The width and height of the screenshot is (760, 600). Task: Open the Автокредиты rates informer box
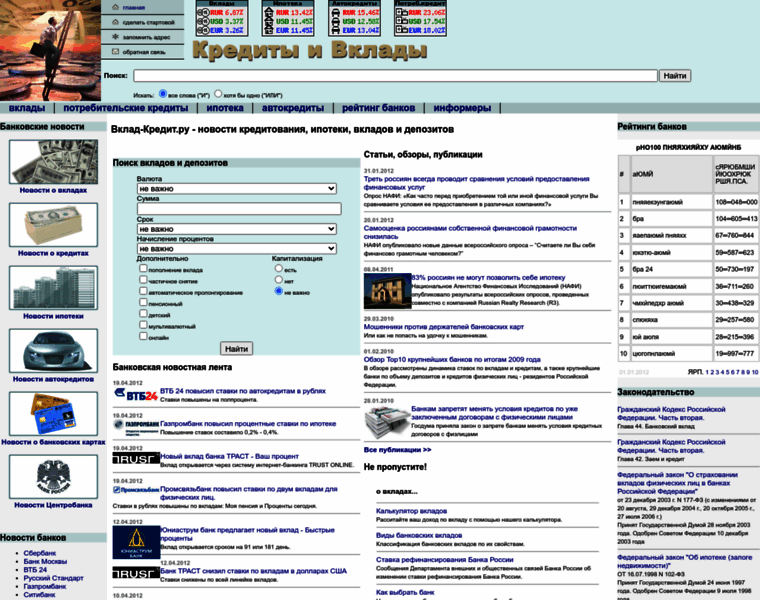[x=354, y=18]
